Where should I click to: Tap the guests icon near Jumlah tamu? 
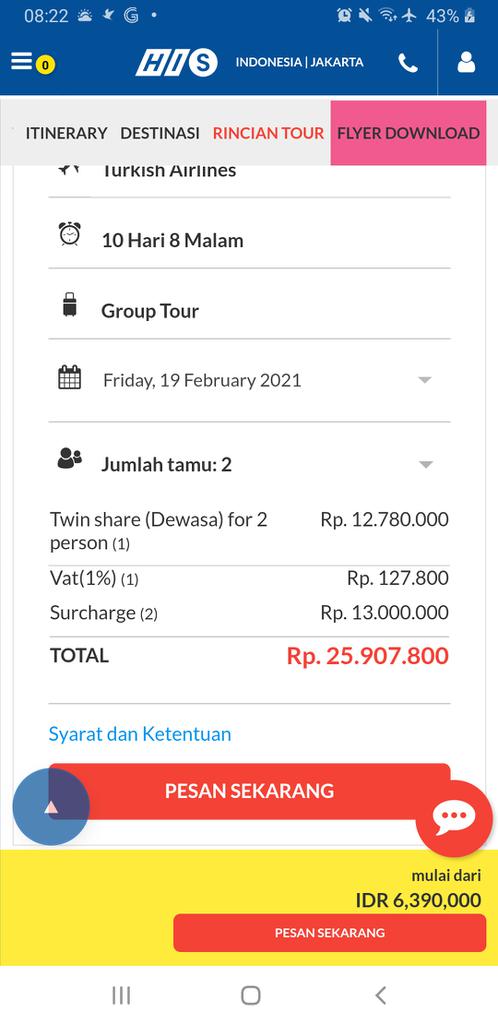70,459
